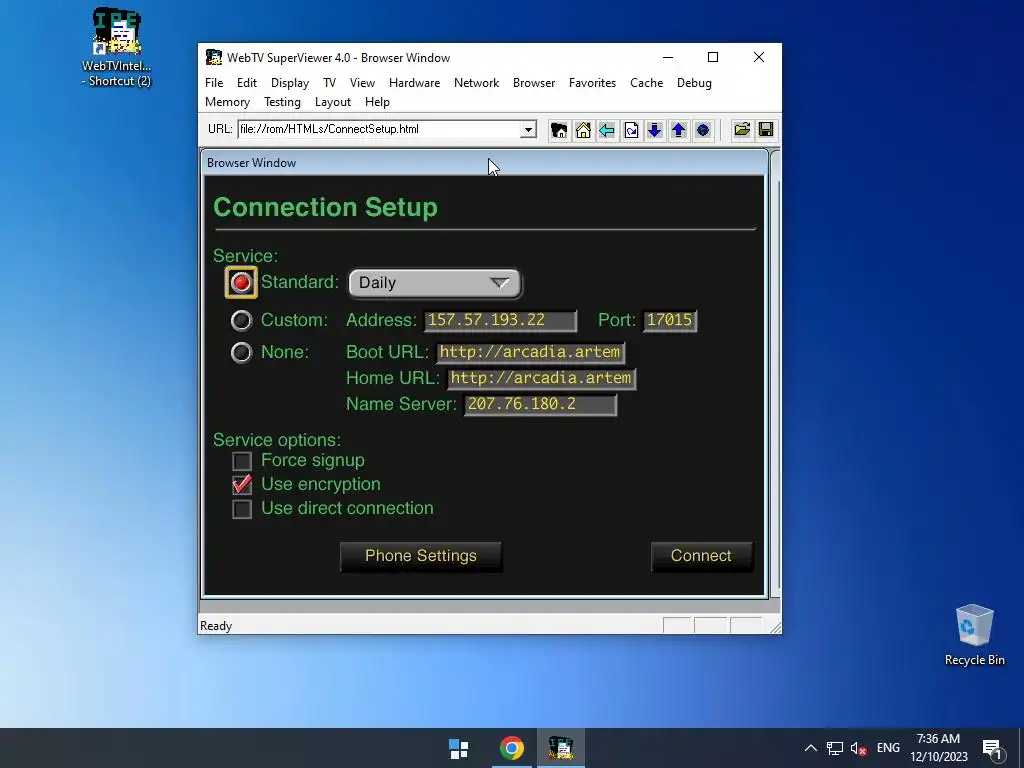Open the WebTVIntel shortcut desktop icon
The width and height of the screenshot is (1024, 768).
(116, 47)
